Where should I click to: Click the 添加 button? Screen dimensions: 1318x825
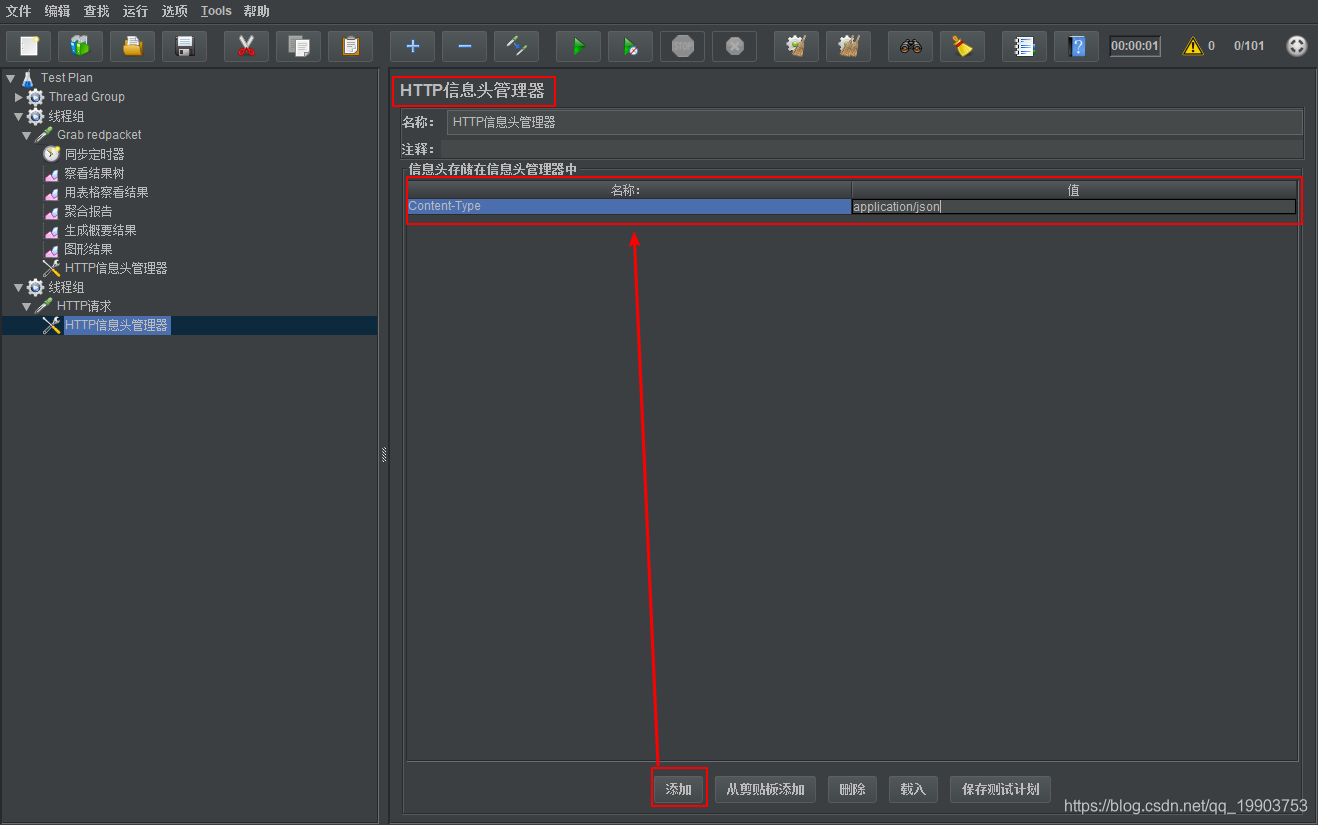click(x=679, y=789)
